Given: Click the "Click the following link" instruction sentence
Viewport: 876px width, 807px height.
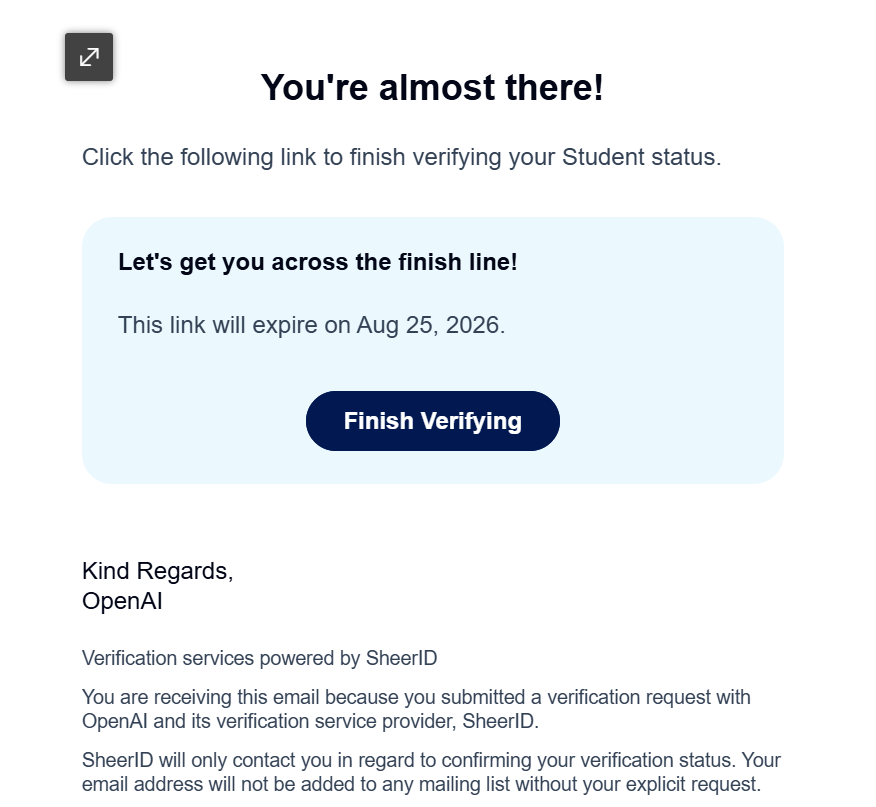Looking at the screenshot, I should pos(402,157).
